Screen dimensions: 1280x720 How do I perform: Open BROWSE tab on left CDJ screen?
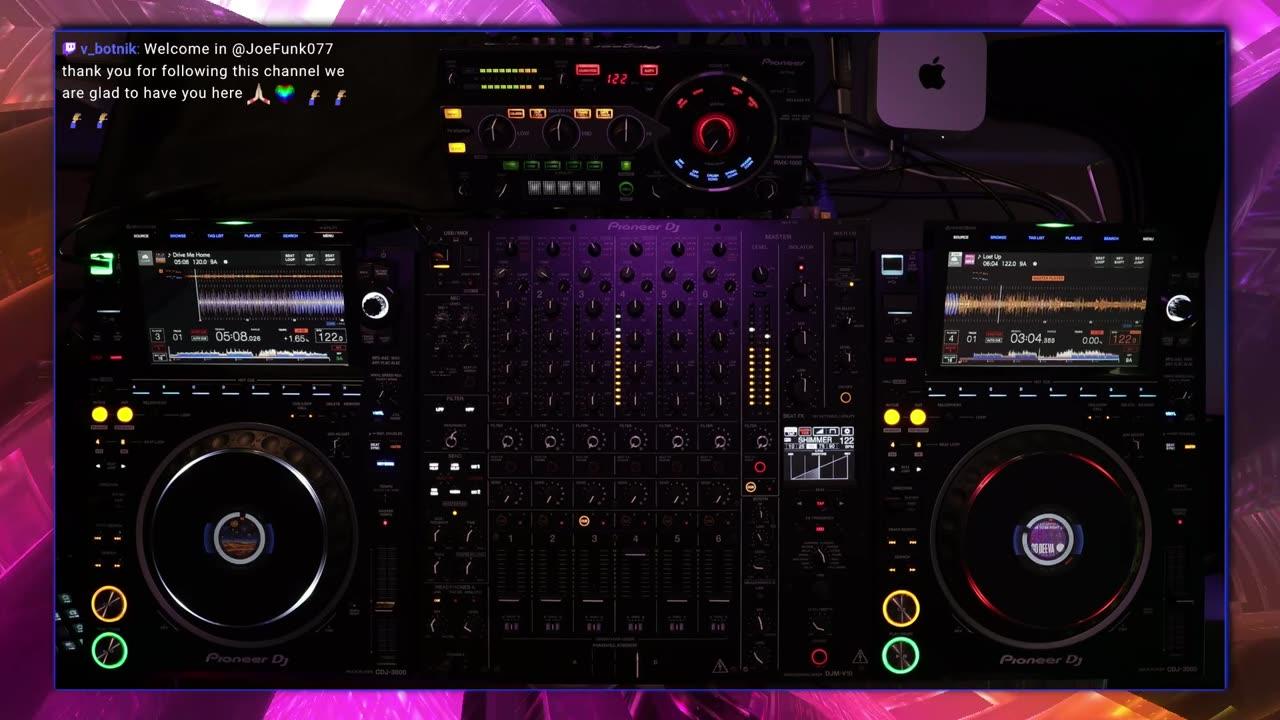coord(178,236)
